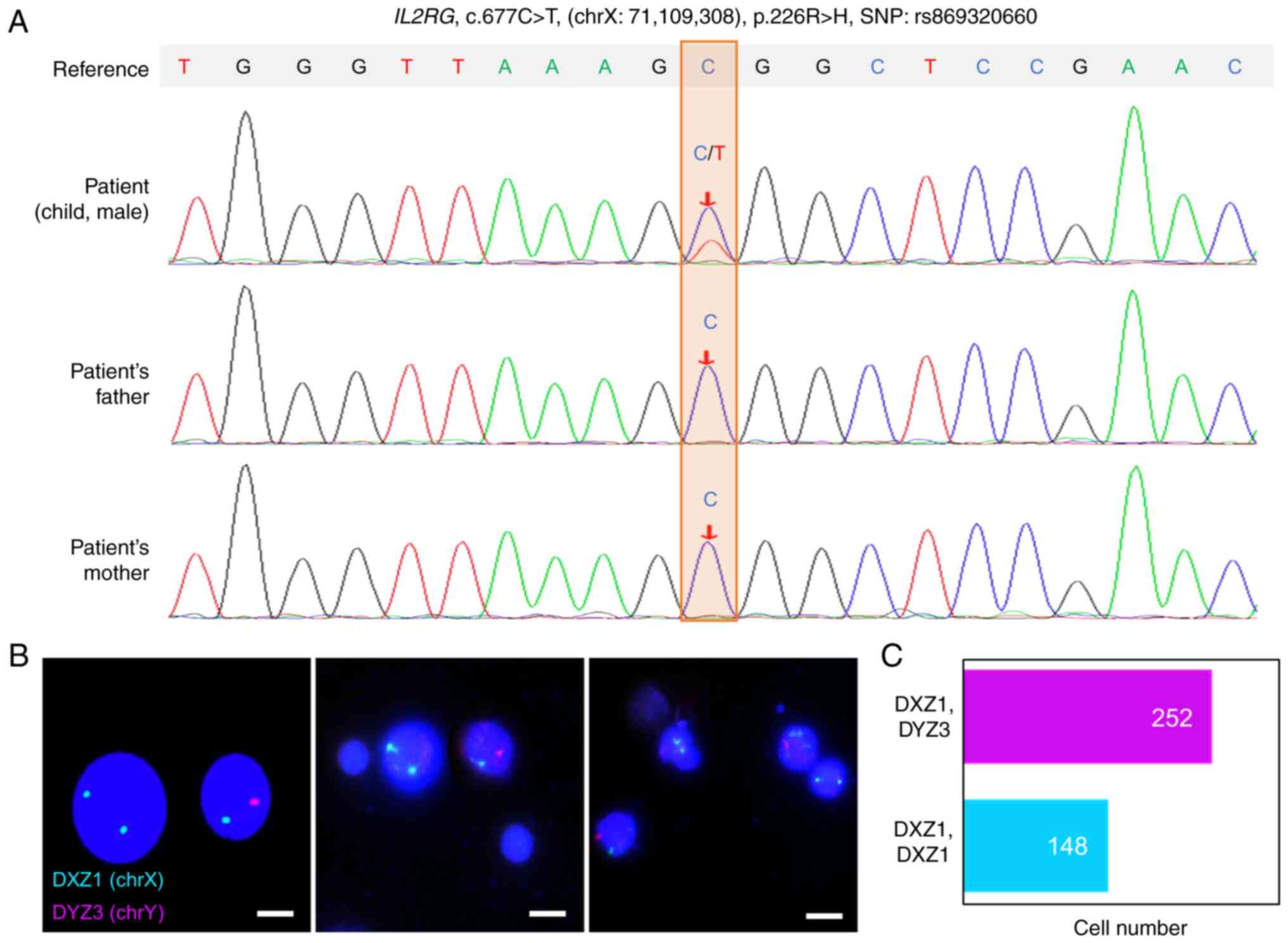Click the large nucleus with two cyan dots
This screenshot has width=1288, height=943.
119,807
